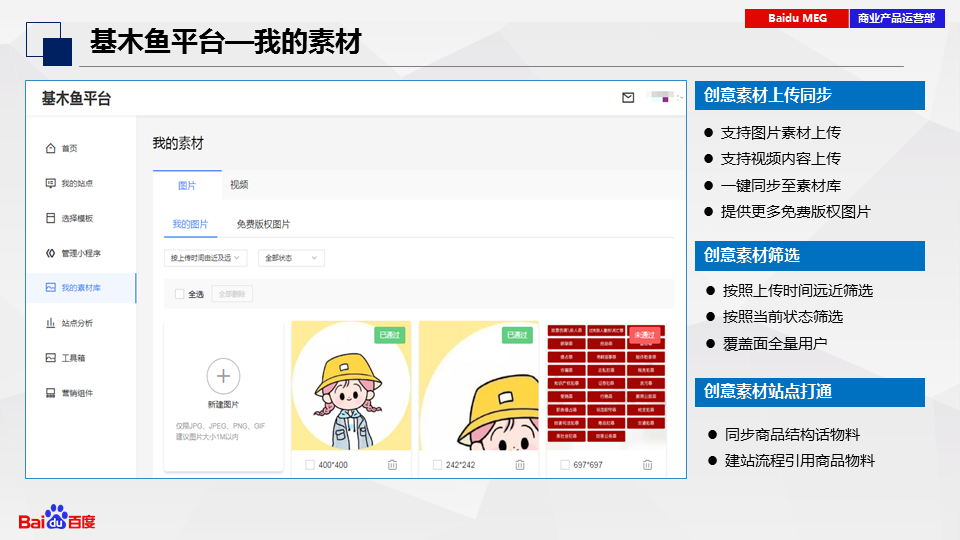Viewport: 960px width, 540px height.
Task: Open the cropped yellow hat close-up thumbnail
Action: pyautogui.click(x=479, y=386)
